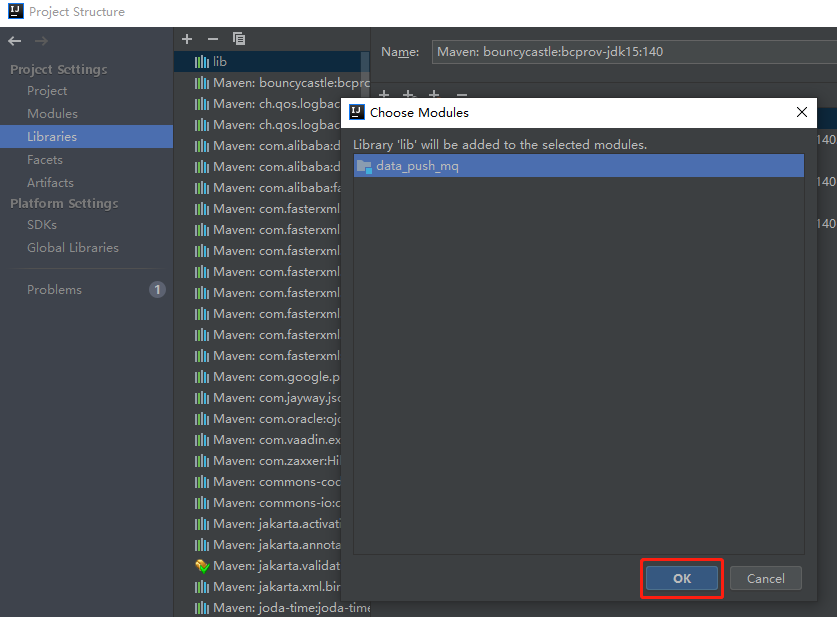Click icon of Maven: joda-time entry
This screenshot has width=837, height=617.
202,608
